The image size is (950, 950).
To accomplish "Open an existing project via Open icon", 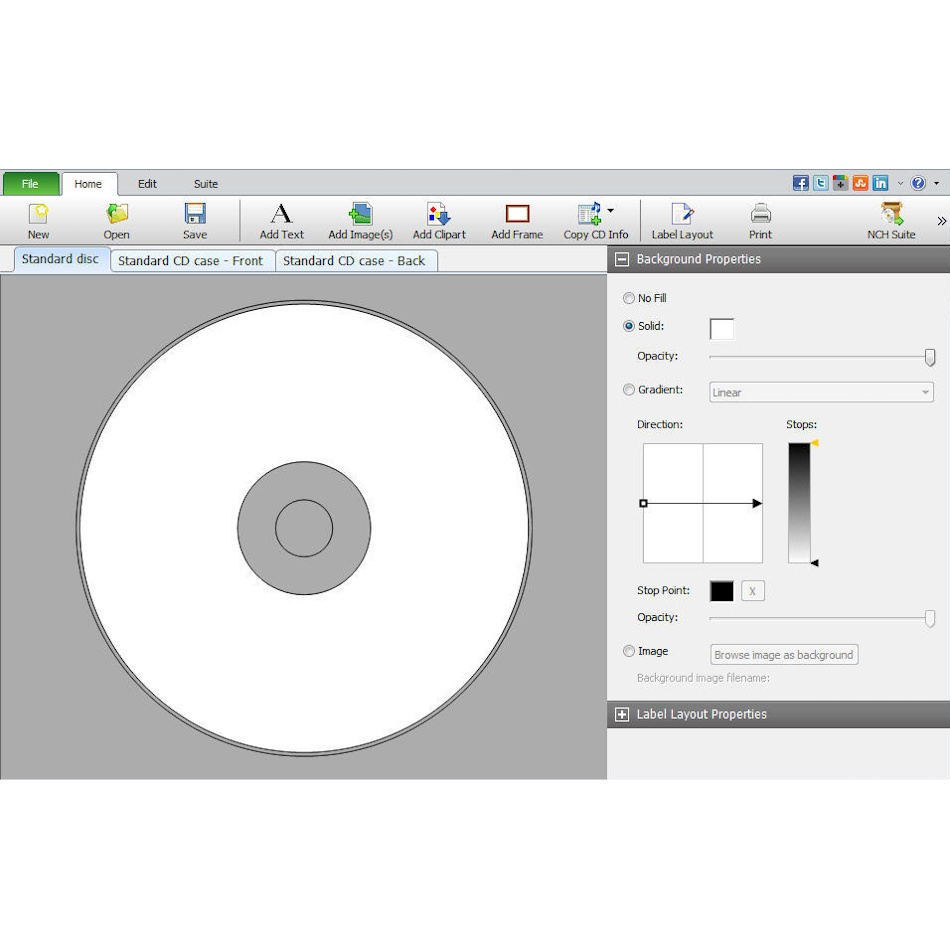I will 116,219.
